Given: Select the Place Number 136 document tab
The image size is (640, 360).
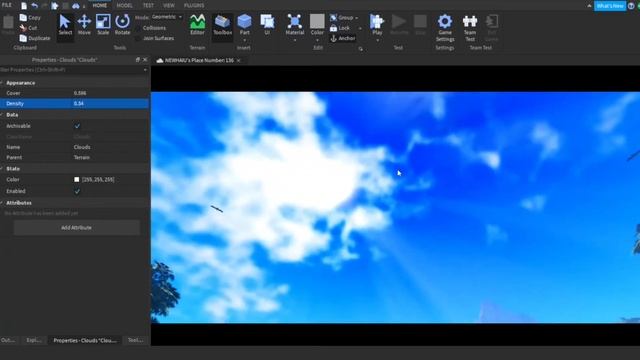Looking at the screenshot, I should [199, 60].
